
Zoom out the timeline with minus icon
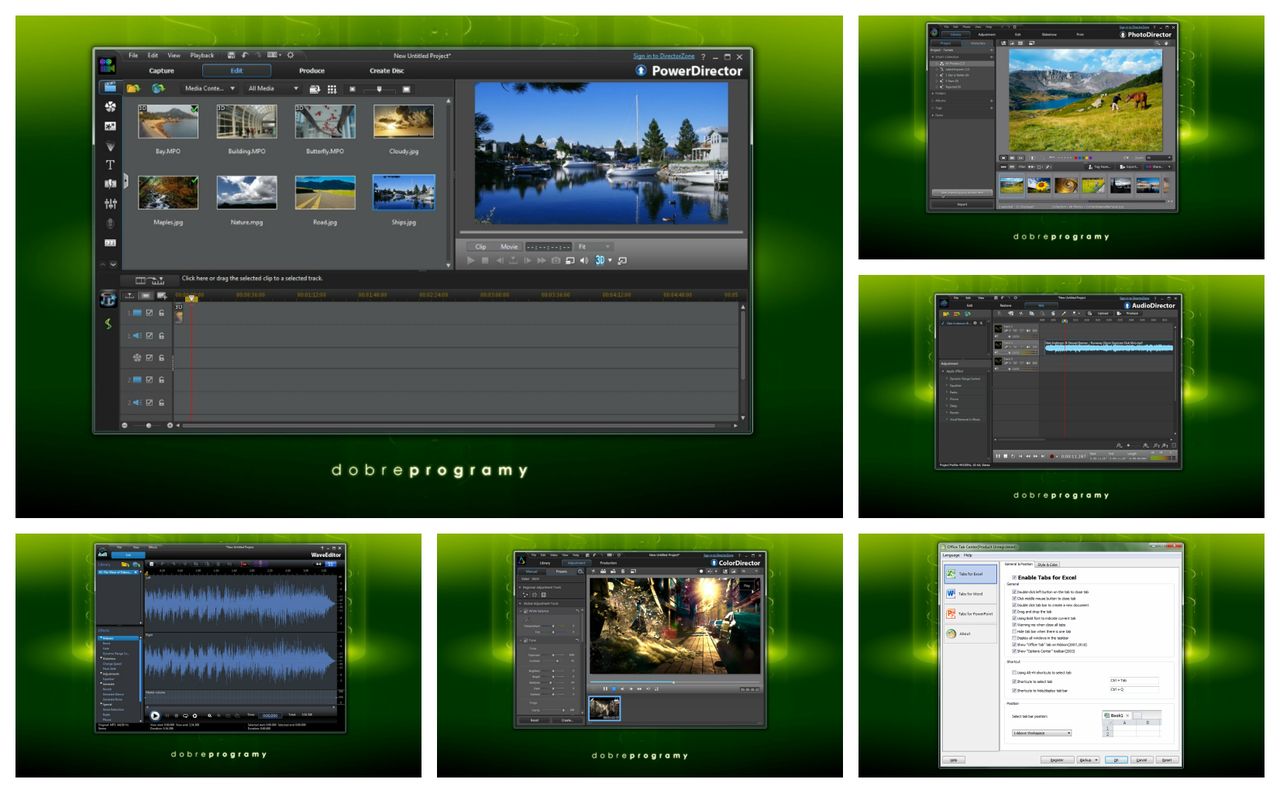coord(124,425)
